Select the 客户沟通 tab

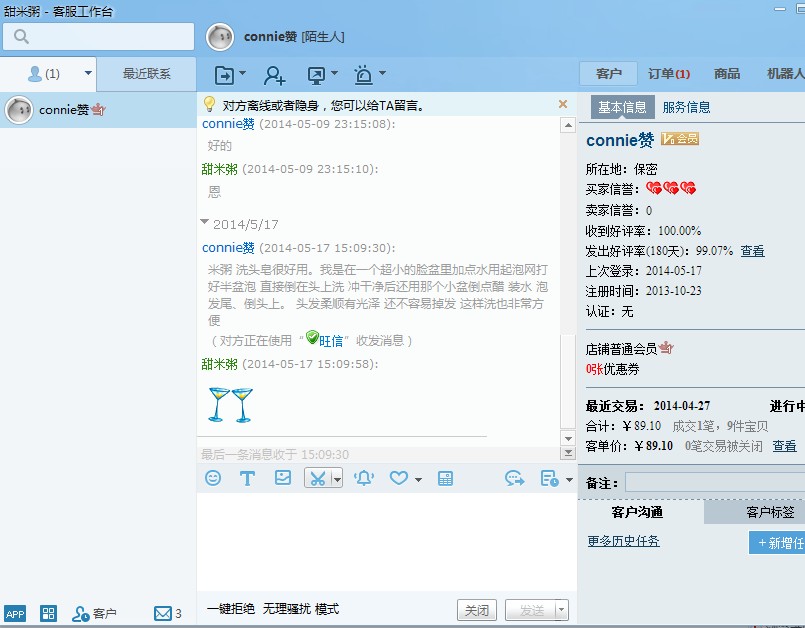pyautogui.click(x=637, y=512)
